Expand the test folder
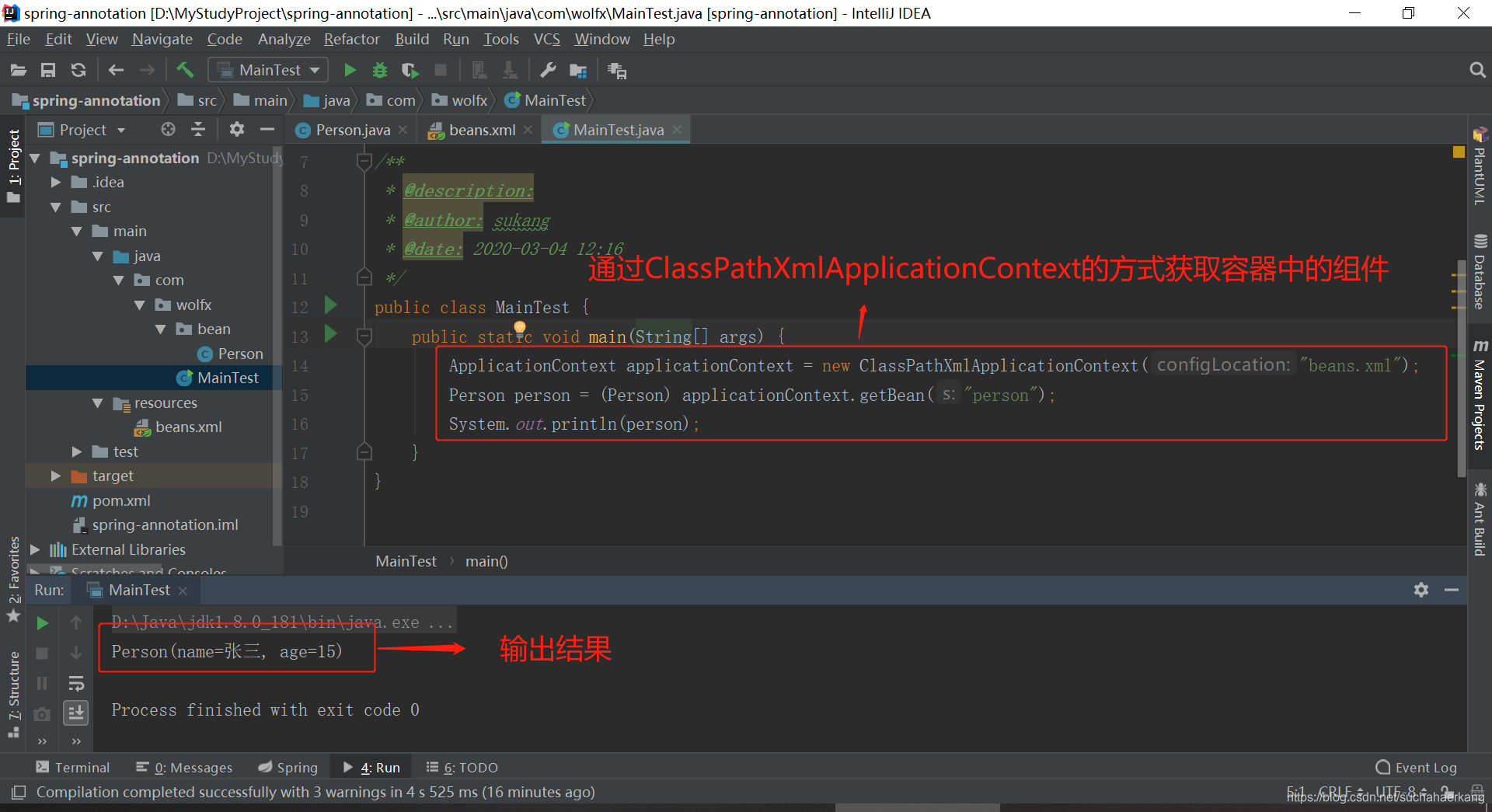 [x=77, y=451]
